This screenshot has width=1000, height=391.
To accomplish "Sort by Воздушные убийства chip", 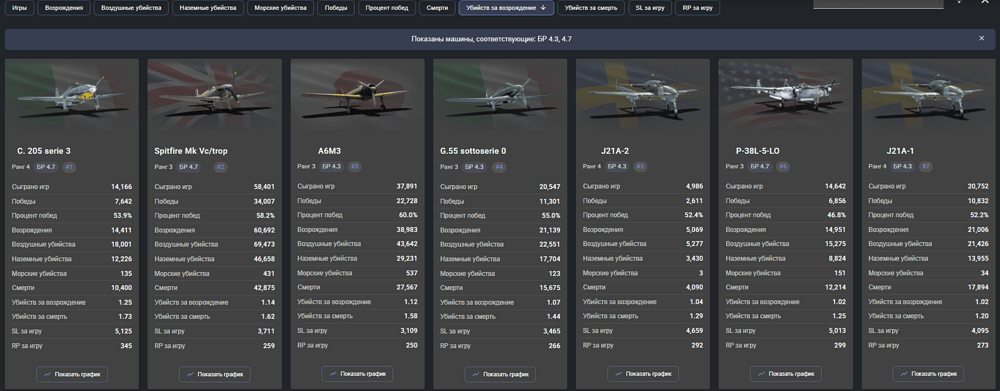I will pos(131,8).
